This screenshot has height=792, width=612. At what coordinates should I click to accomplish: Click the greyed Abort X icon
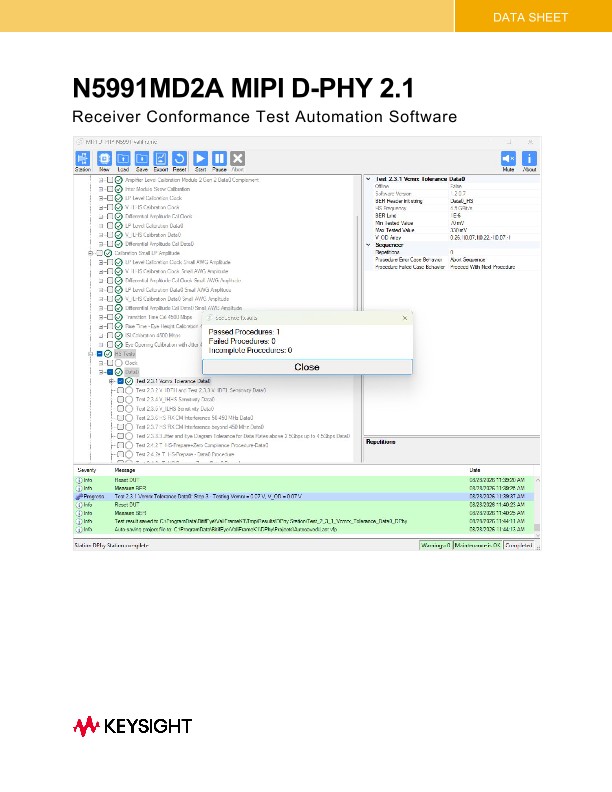tap(238, 159)
